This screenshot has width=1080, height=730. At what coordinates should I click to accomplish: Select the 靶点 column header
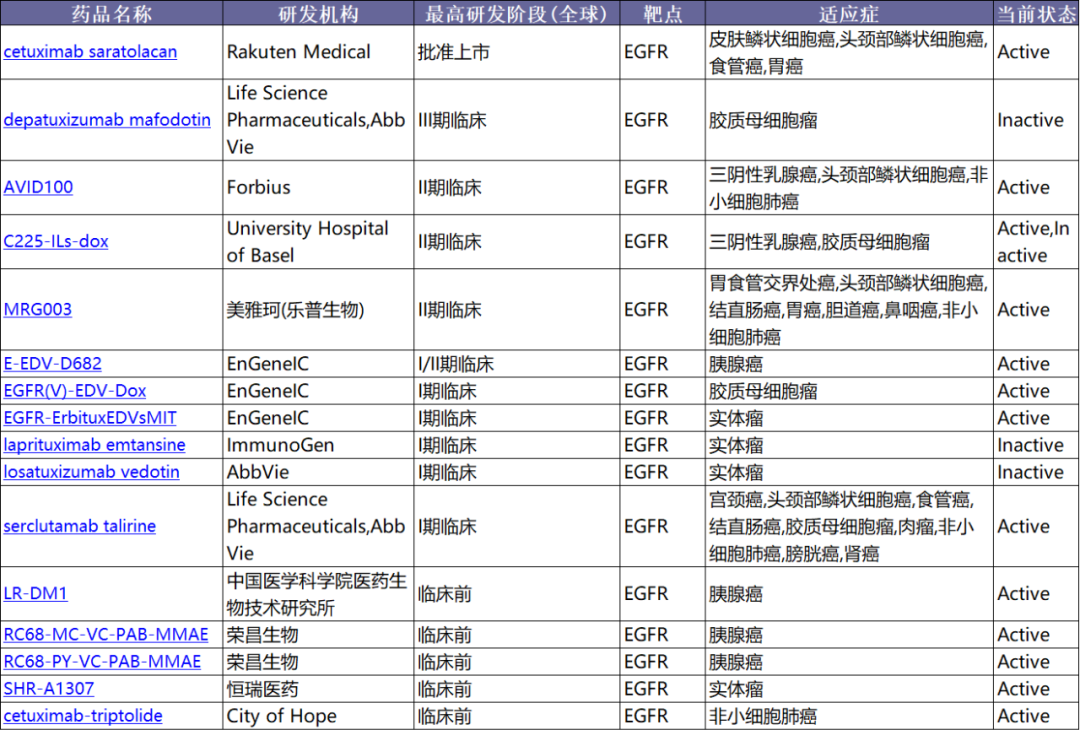tap(663, 13)
